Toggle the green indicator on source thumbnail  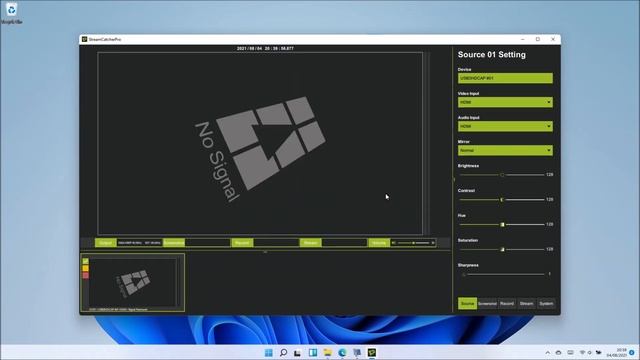pyautogui.click(x=85, y=261)
